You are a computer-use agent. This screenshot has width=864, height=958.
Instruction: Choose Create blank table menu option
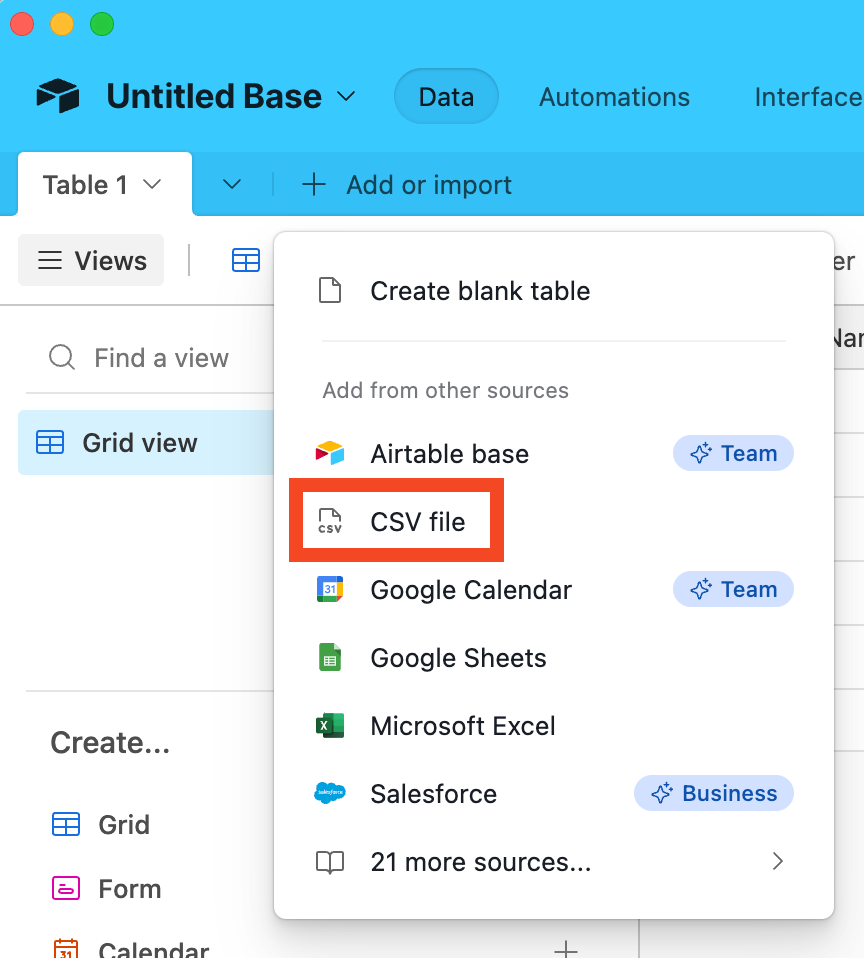480,291
